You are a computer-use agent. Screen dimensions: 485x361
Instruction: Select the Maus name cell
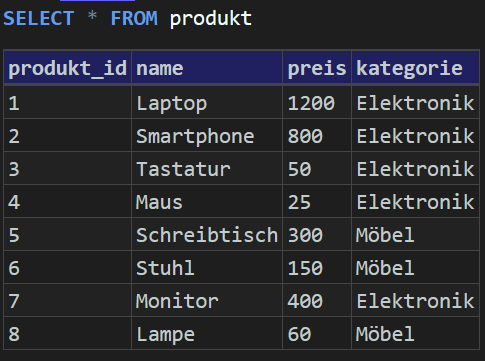[207, 202]
